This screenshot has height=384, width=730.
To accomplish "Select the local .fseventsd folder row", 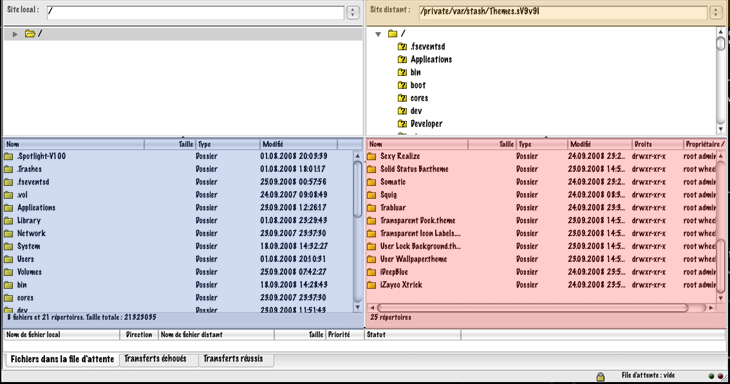I will coord(178,182).
